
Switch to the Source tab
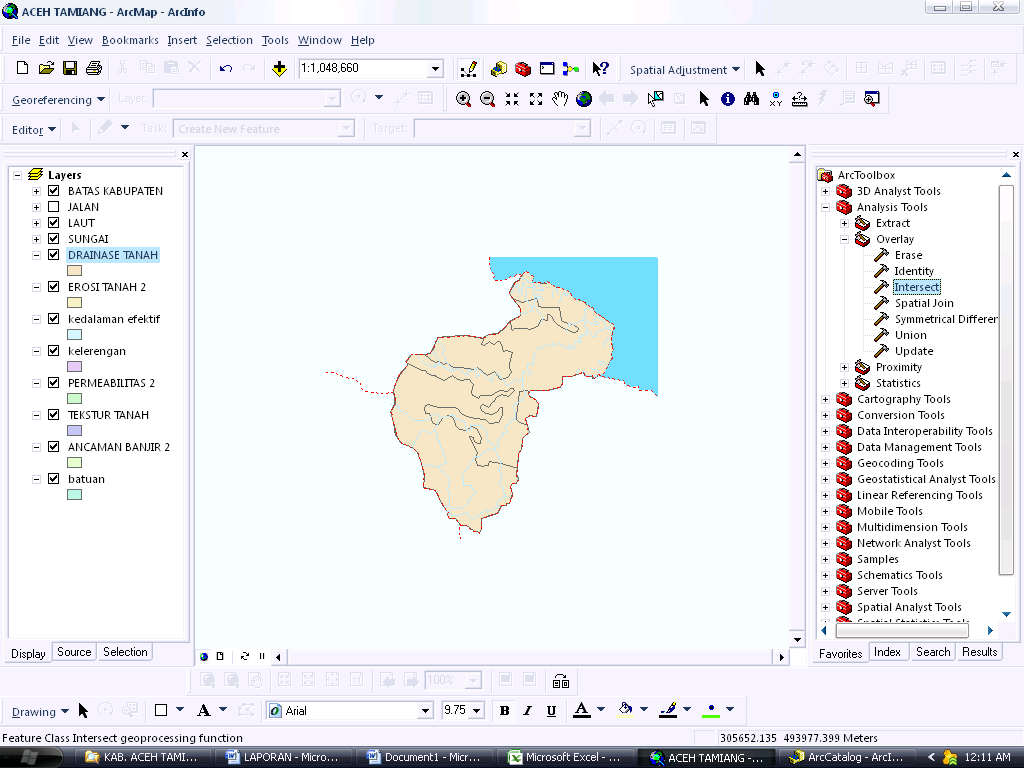click(x=74, y=652)
